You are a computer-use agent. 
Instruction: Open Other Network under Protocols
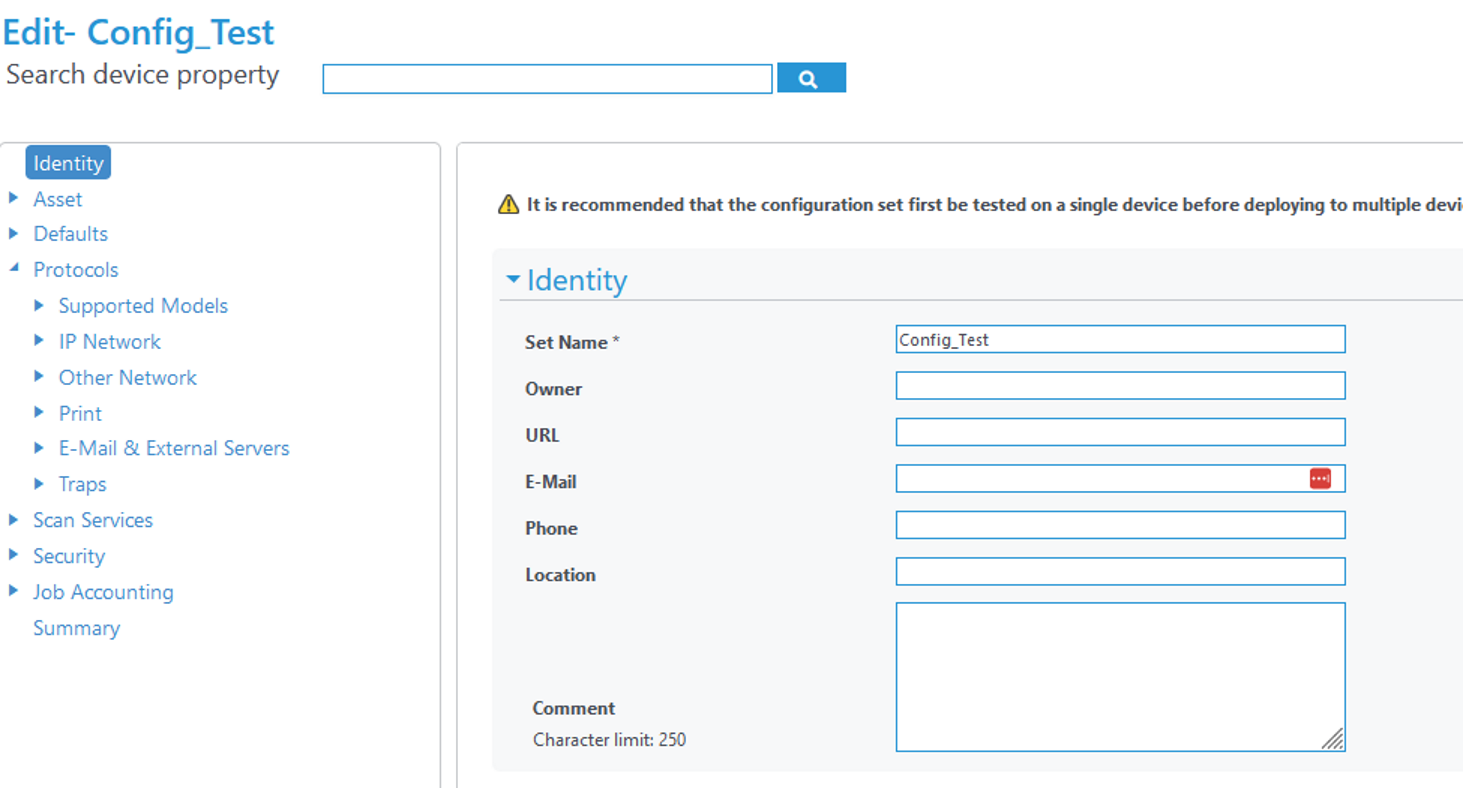128,378
